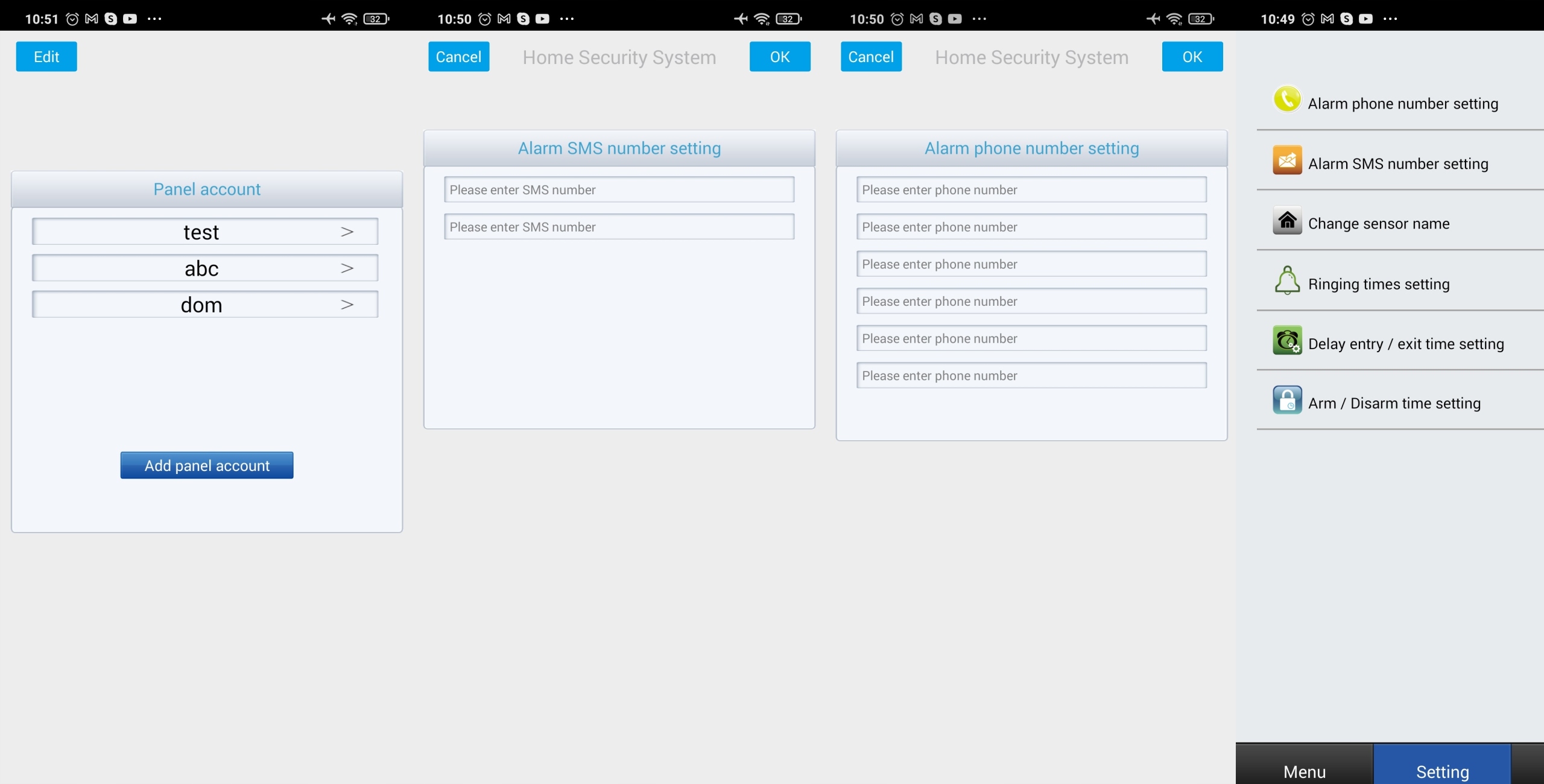Cancel the Alarm SMS number setting
This screenshot has width=1544, height=784.
(x=458, y=57)
